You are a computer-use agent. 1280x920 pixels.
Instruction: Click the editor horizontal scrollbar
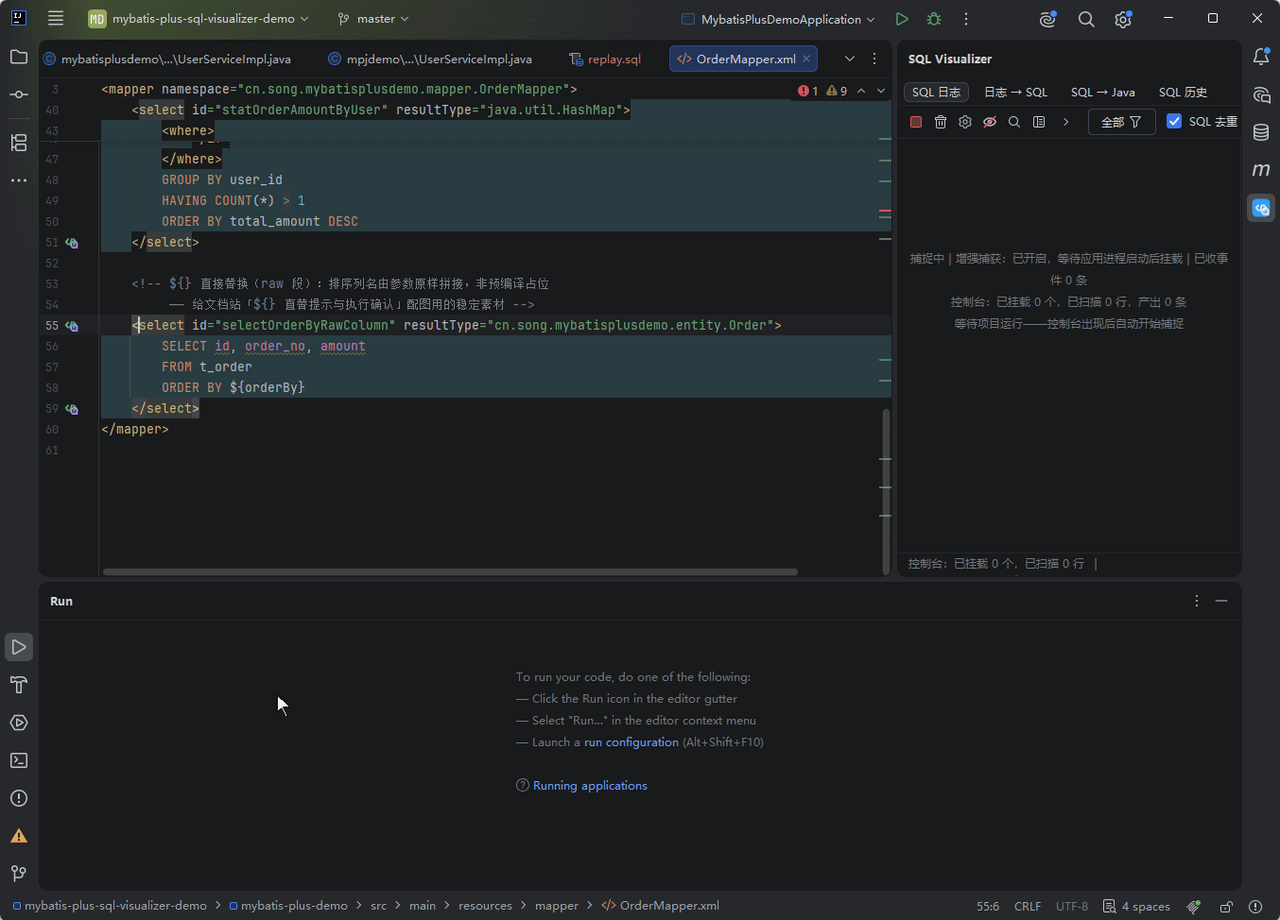[x=450, y=572]
